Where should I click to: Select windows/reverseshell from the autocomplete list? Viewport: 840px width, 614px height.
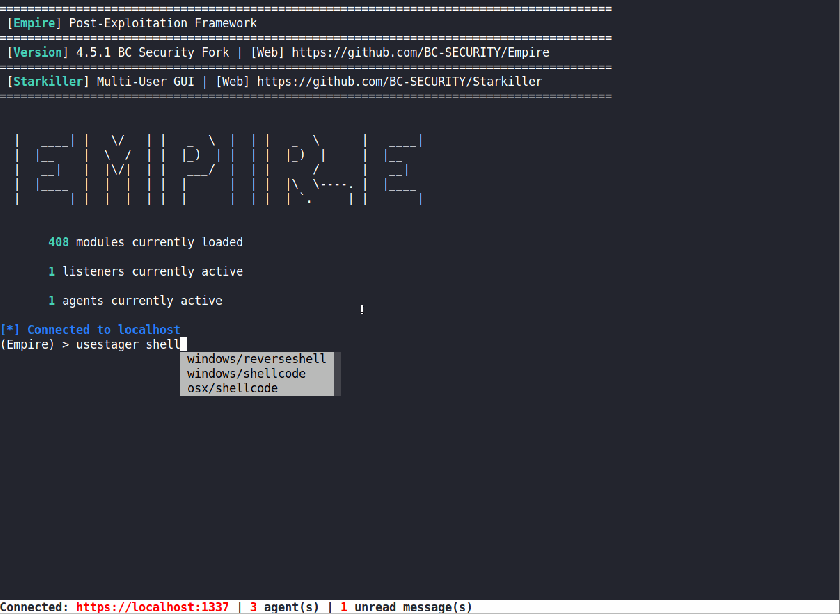coord(247,358)
